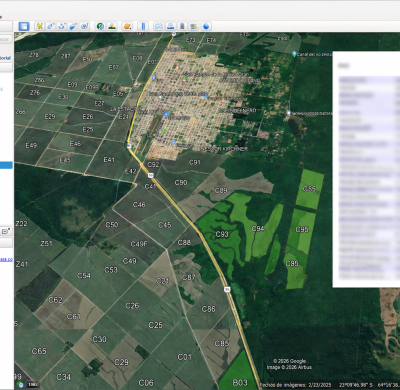Click the Print icon in toolbar
Image resolution: width=400 pixels, height=390 pixels.
pos(171,26)
